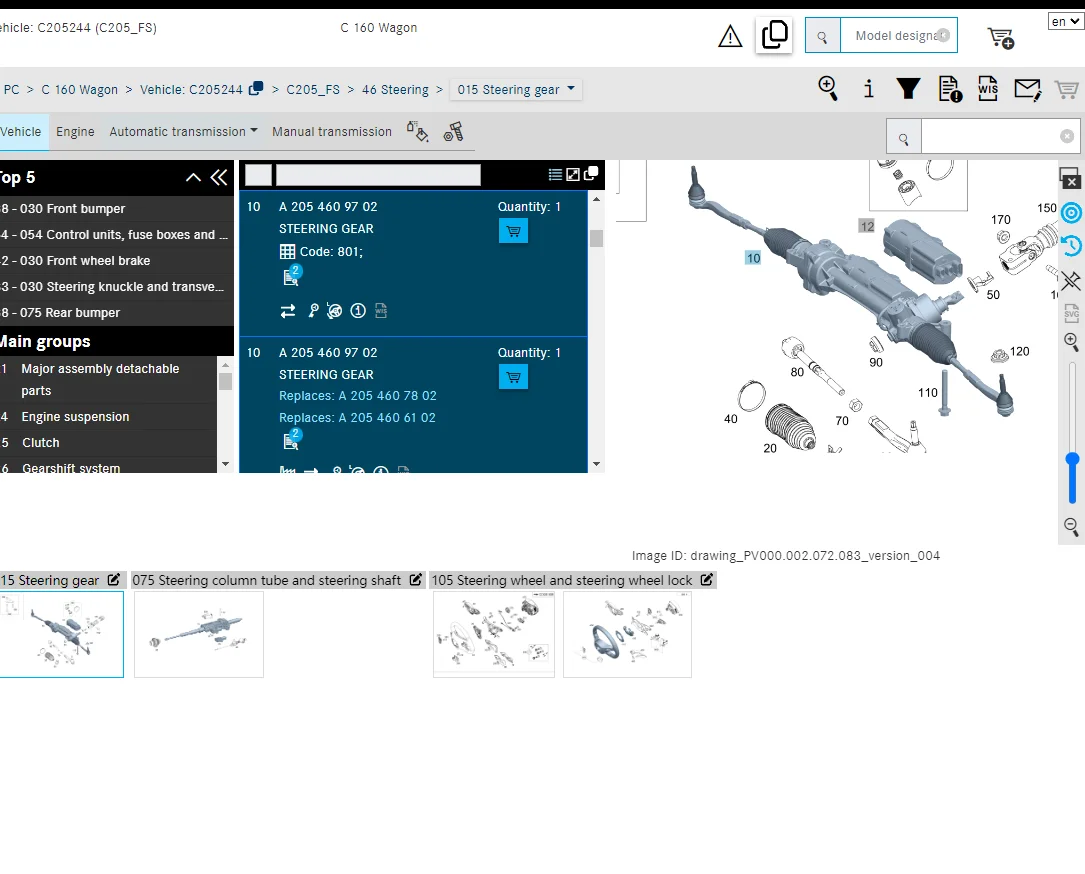Open the funnel filter icon
The image size is (1085, 874).
(x=908, y=89)
